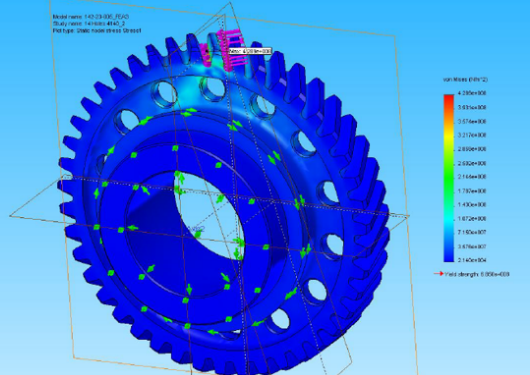Click the top legend value 4.2e+008
The height and width of the screenshot is (375, 530).
coord(472,93)
